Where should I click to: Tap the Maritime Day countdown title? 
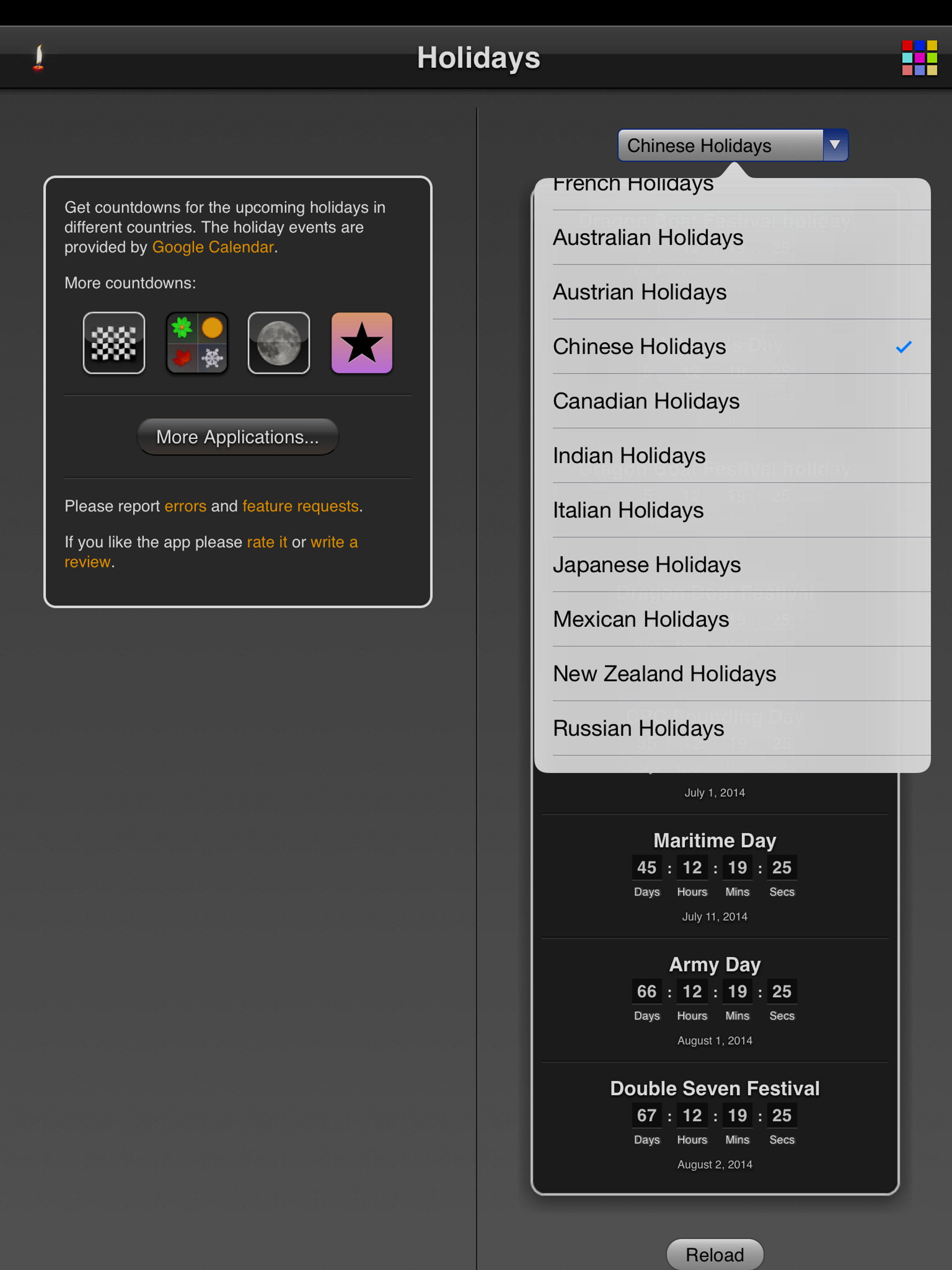pos(715,840)
